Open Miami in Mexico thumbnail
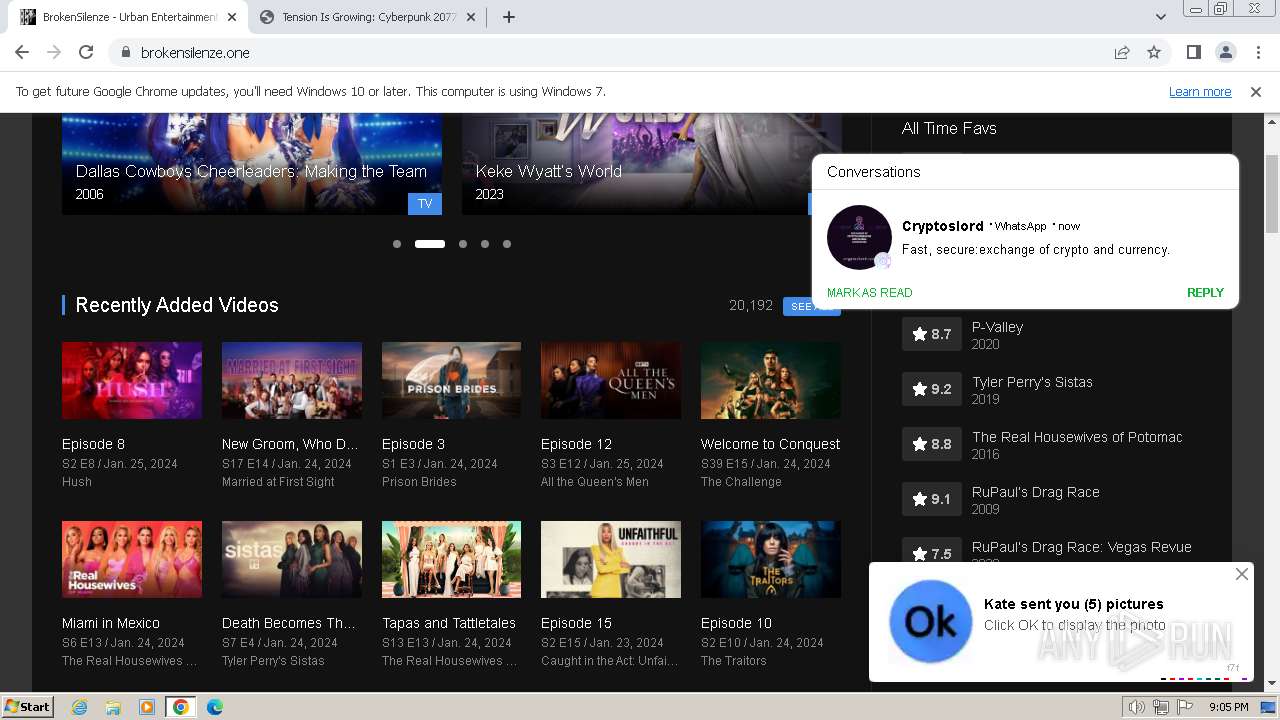1280x720 pixels. 132,560
